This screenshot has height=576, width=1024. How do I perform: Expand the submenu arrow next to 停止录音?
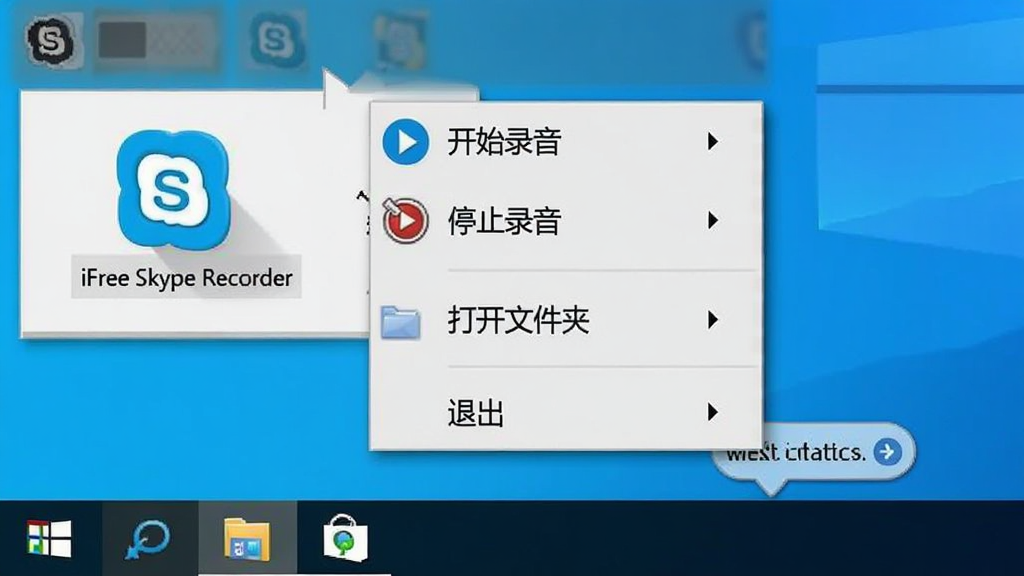(x=712, y=221)
